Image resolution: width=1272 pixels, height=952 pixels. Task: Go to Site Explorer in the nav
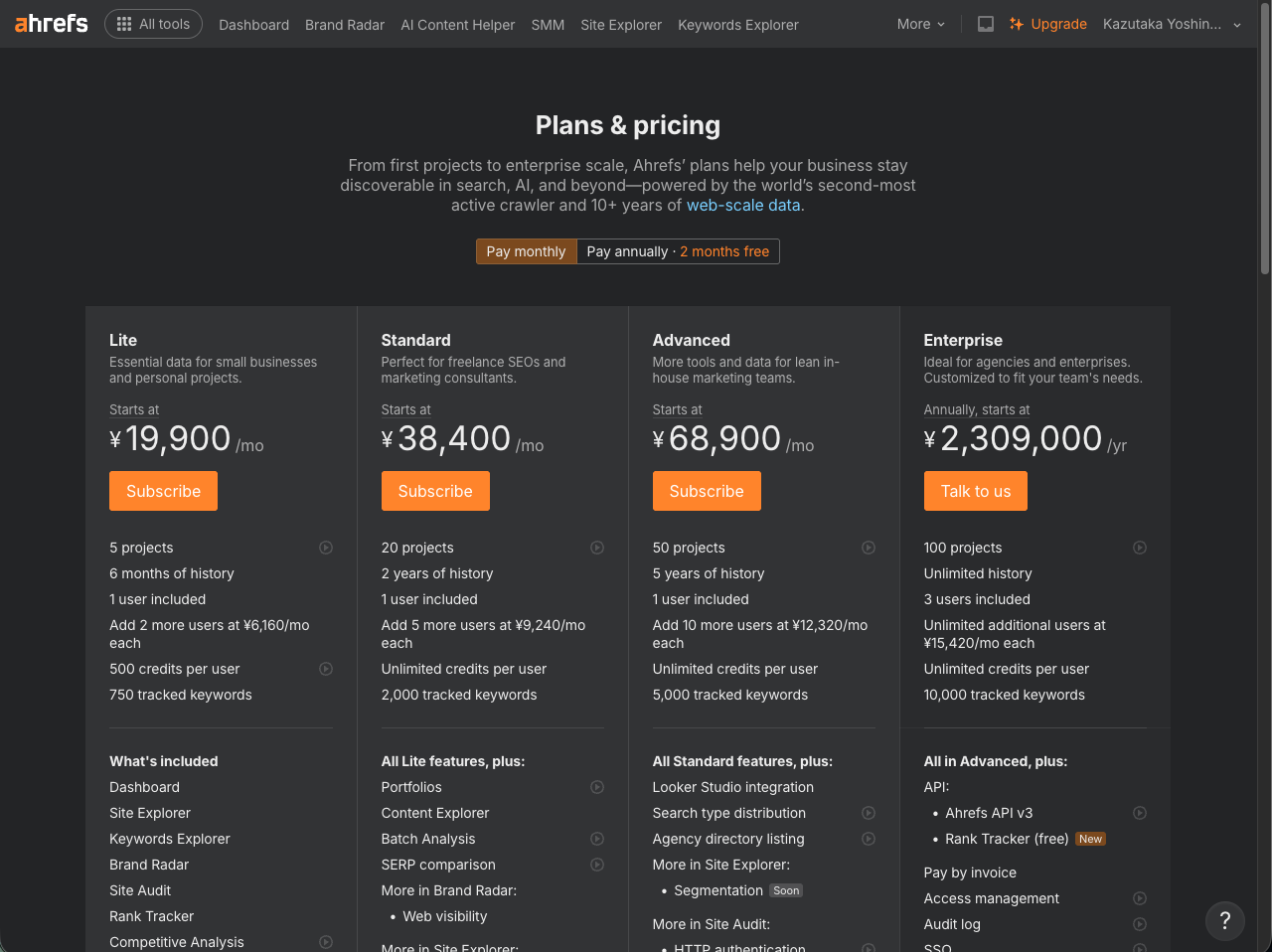[620, 25]
